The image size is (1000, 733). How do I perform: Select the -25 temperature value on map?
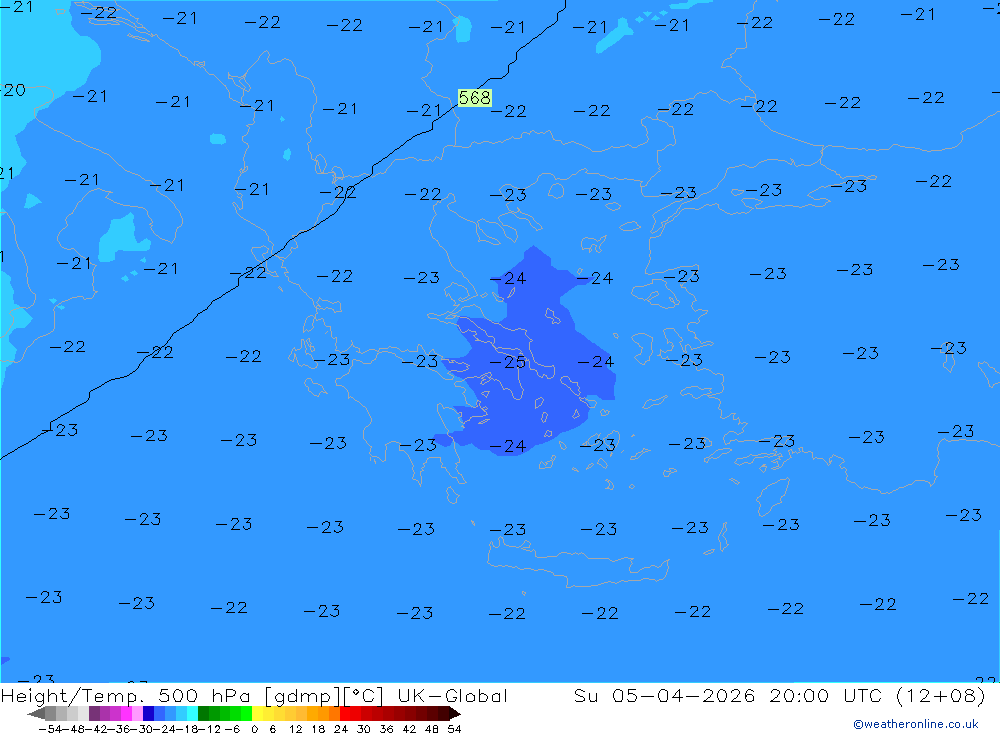[508, 362]
